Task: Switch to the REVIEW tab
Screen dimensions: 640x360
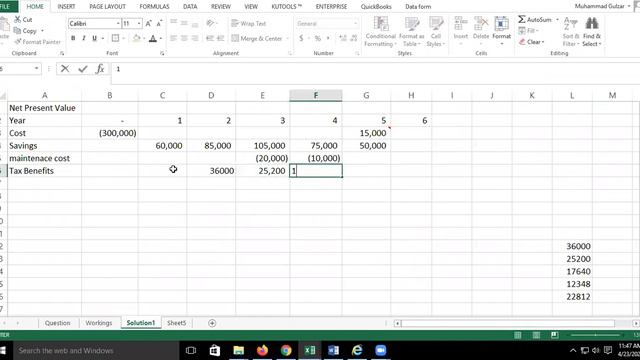Action: coord(221,7)
